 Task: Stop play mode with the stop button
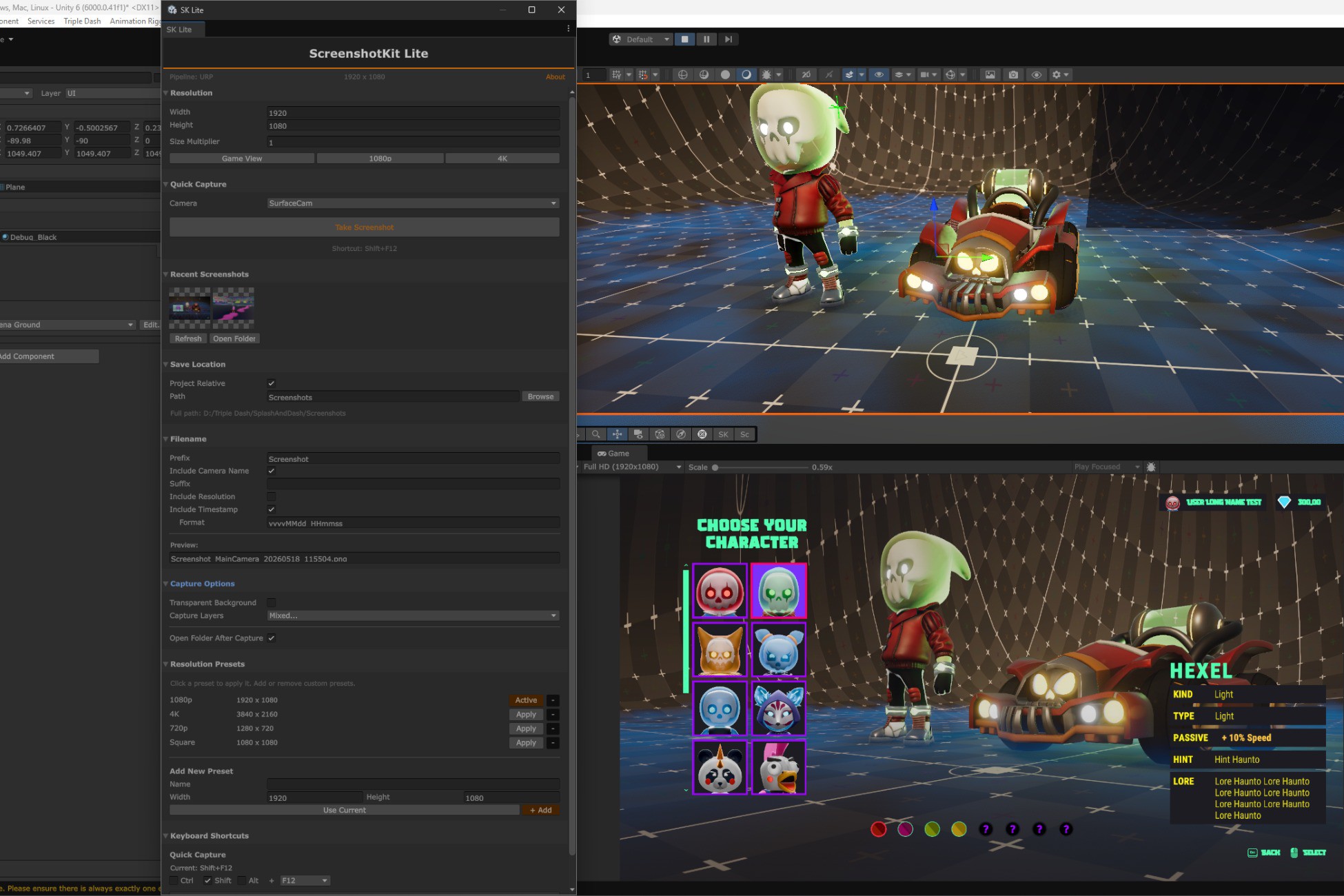(684, 39)
